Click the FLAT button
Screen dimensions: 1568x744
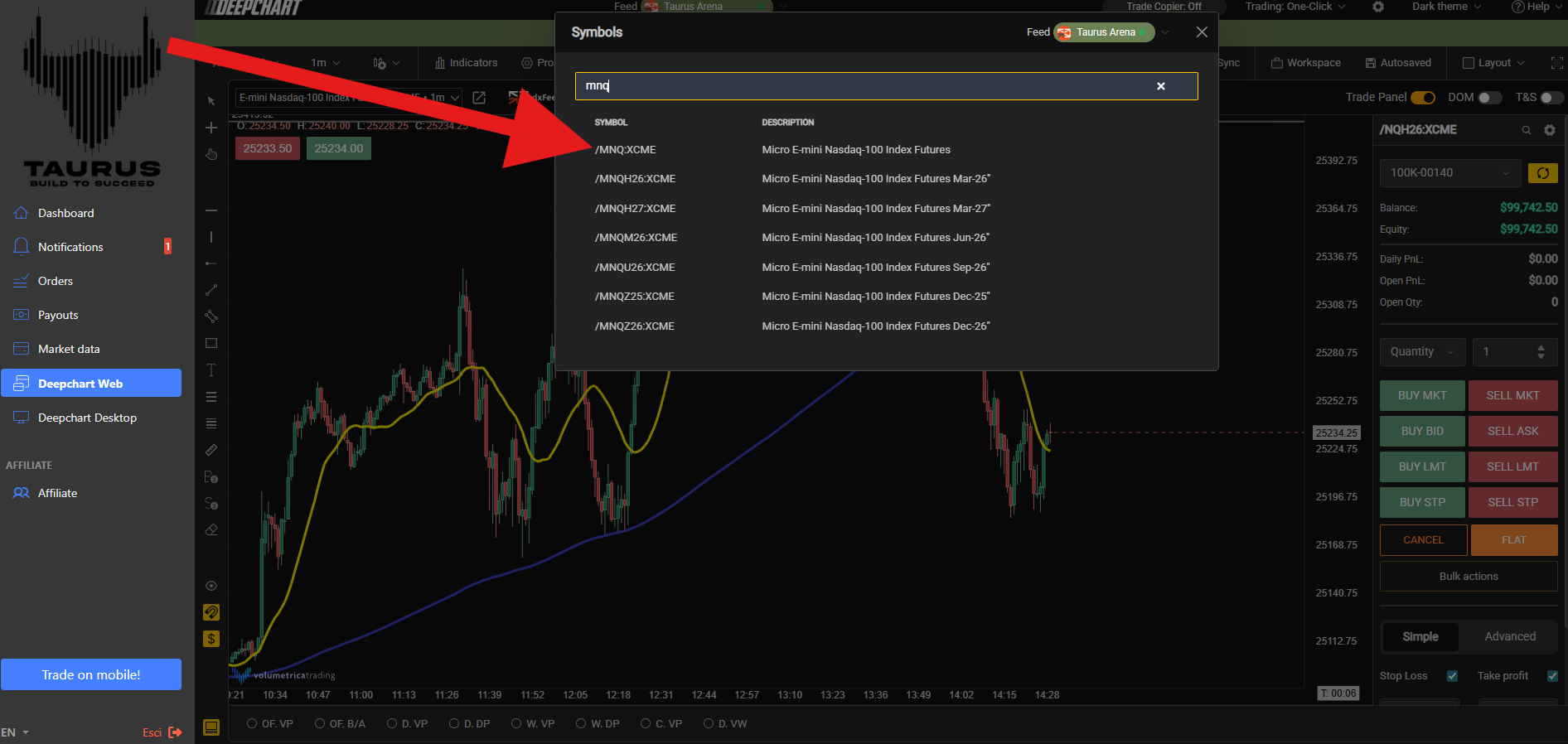1514,540
